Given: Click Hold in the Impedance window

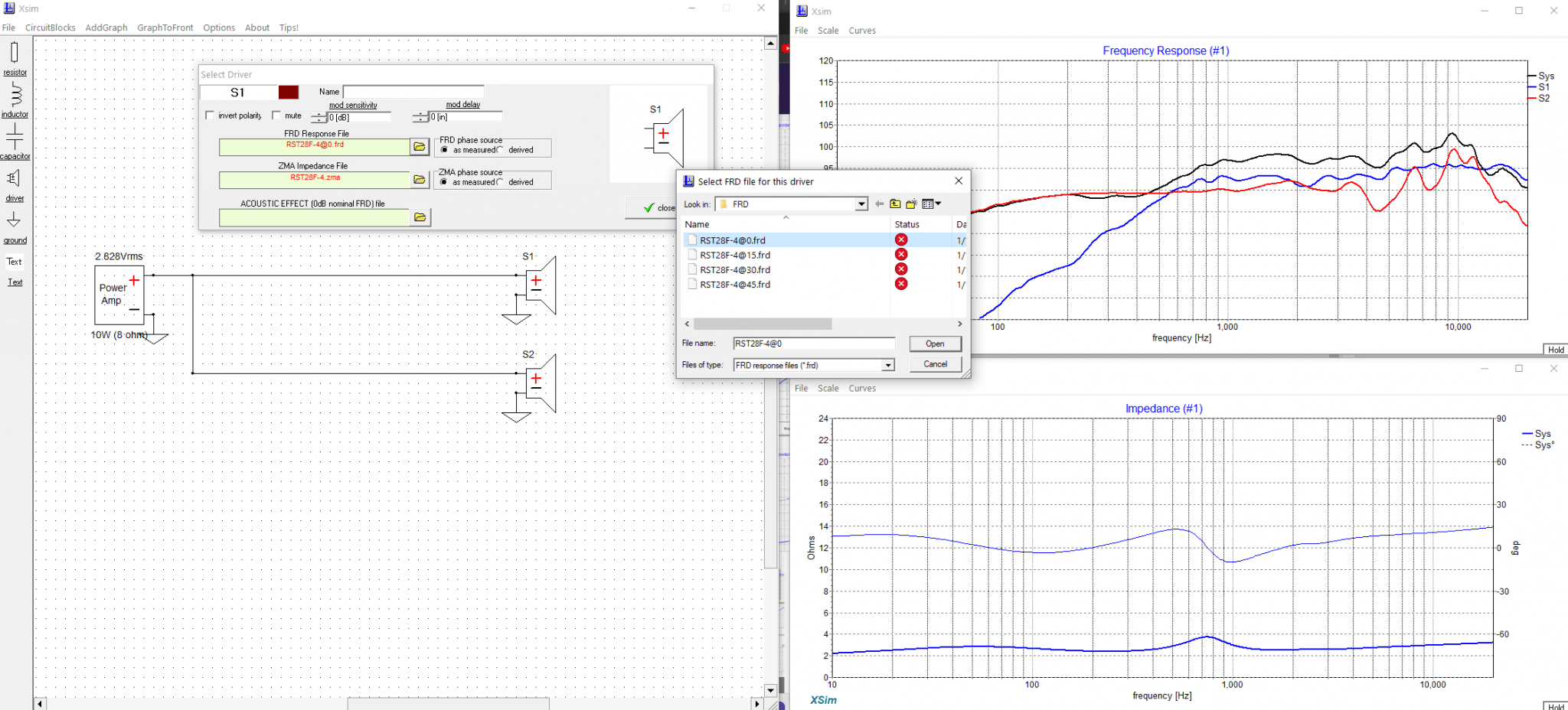Looking at the screenshot, I should (1556, 706).
